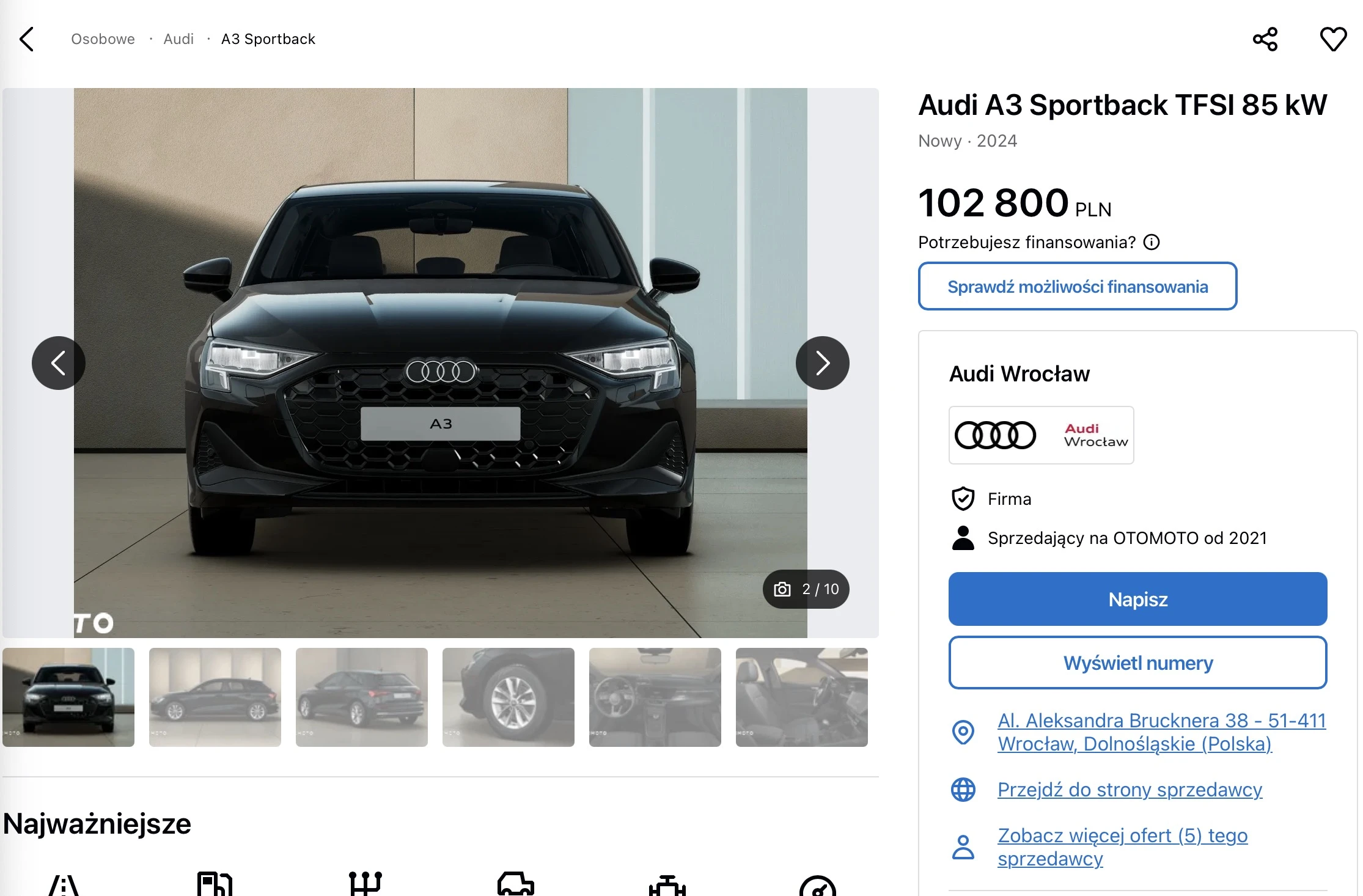Click Sprawdź możliwości finansowania button

1077,287
